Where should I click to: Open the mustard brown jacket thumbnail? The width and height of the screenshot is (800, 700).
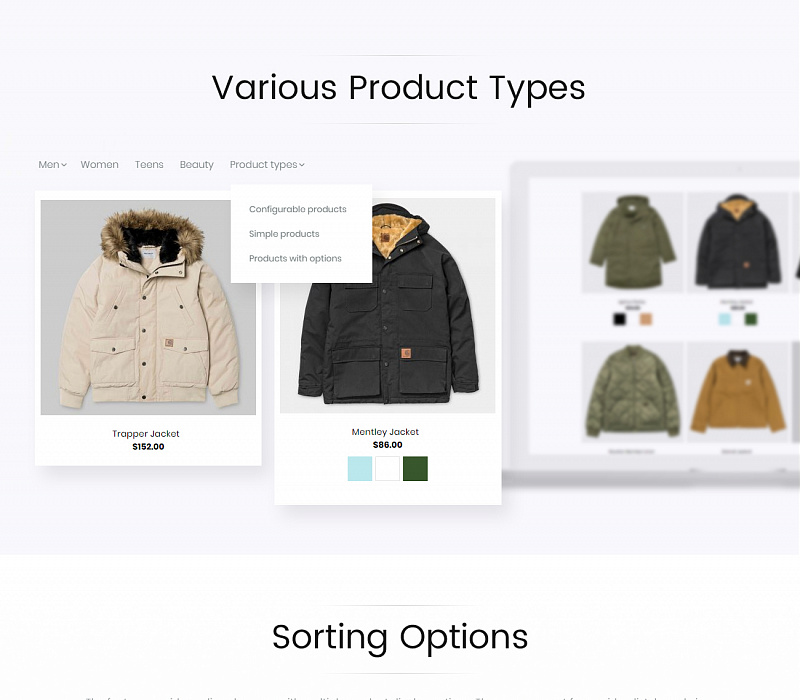[738, 392]
